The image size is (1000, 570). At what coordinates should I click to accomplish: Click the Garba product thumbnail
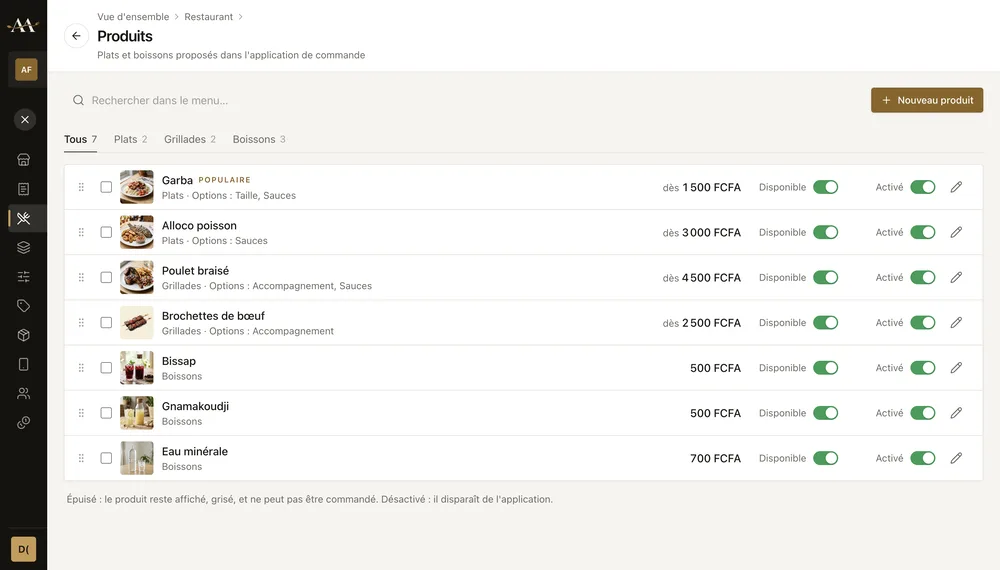136,187
